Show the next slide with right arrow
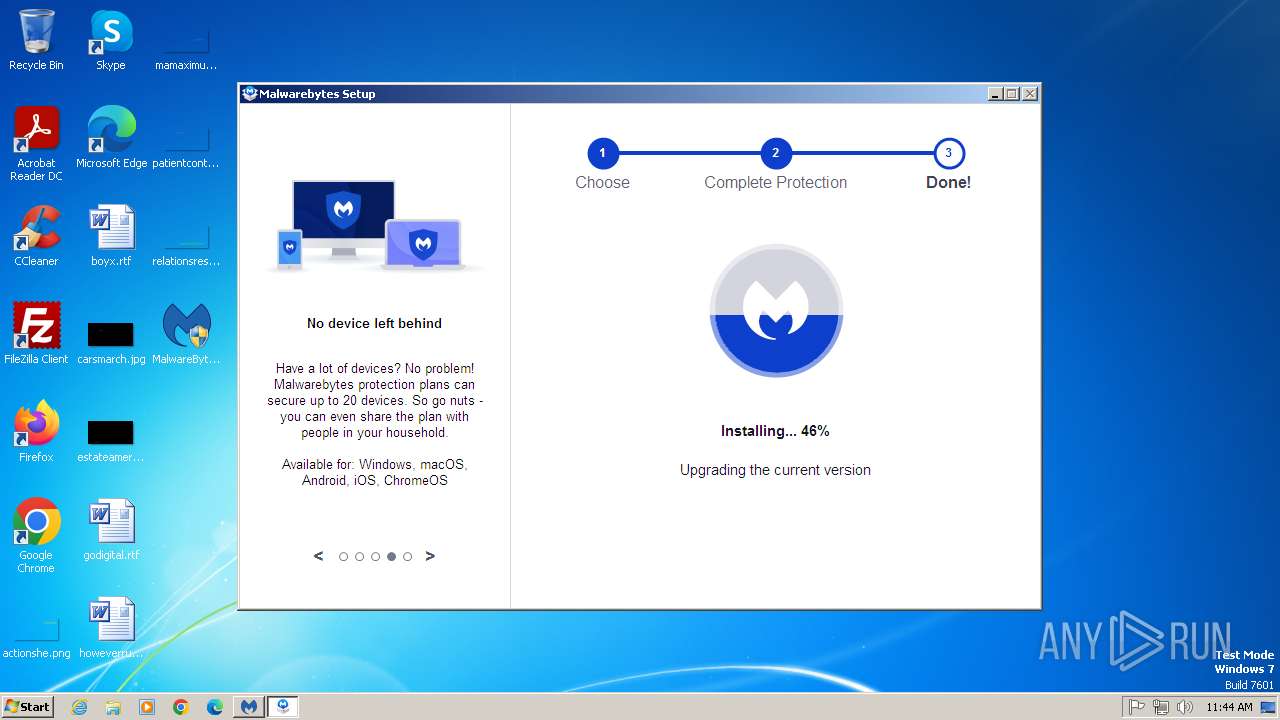Screen dimensions: 1280x720 (x=430, y=556)
